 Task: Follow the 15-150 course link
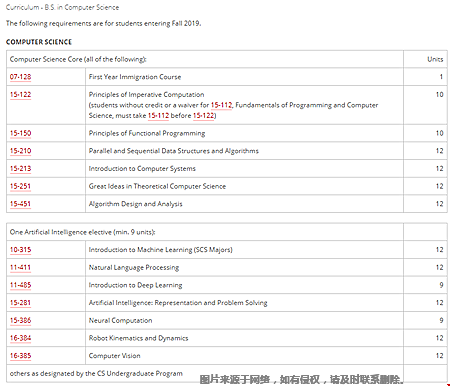pyautogui.click(x=20, y=133)
